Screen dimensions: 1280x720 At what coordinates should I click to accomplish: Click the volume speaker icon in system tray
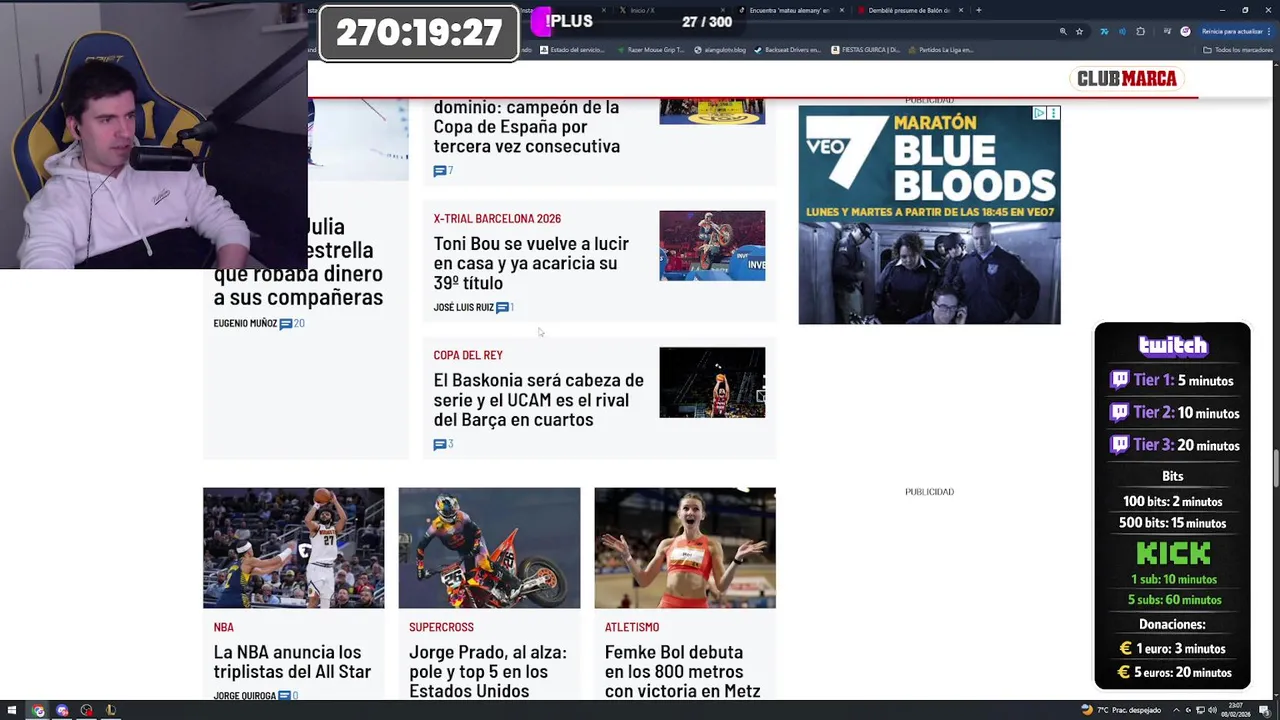pos(1213,710)
